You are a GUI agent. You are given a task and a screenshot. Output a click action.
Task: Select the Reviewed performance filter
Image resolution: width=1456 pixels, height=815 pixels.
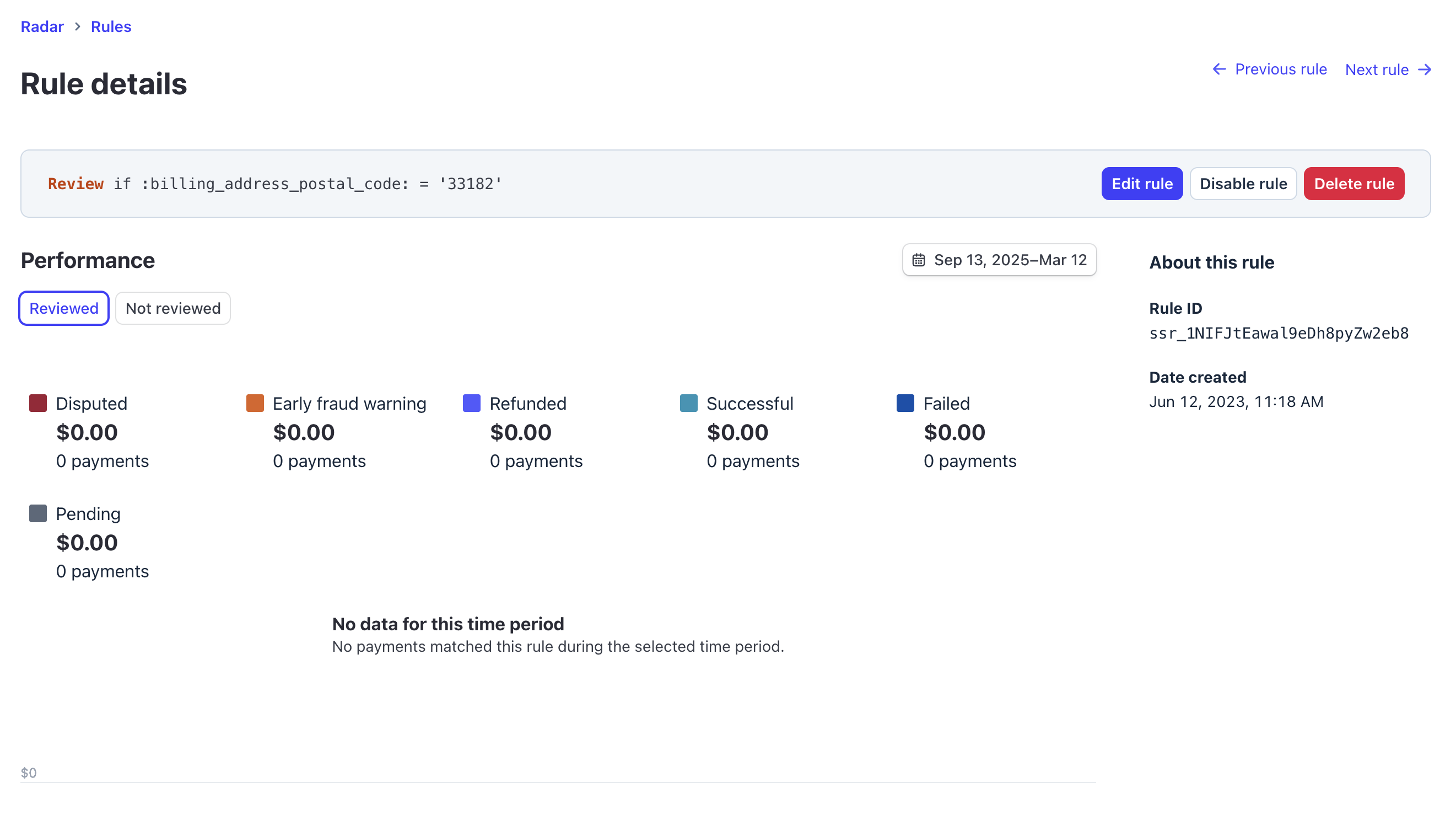(63, 308)
